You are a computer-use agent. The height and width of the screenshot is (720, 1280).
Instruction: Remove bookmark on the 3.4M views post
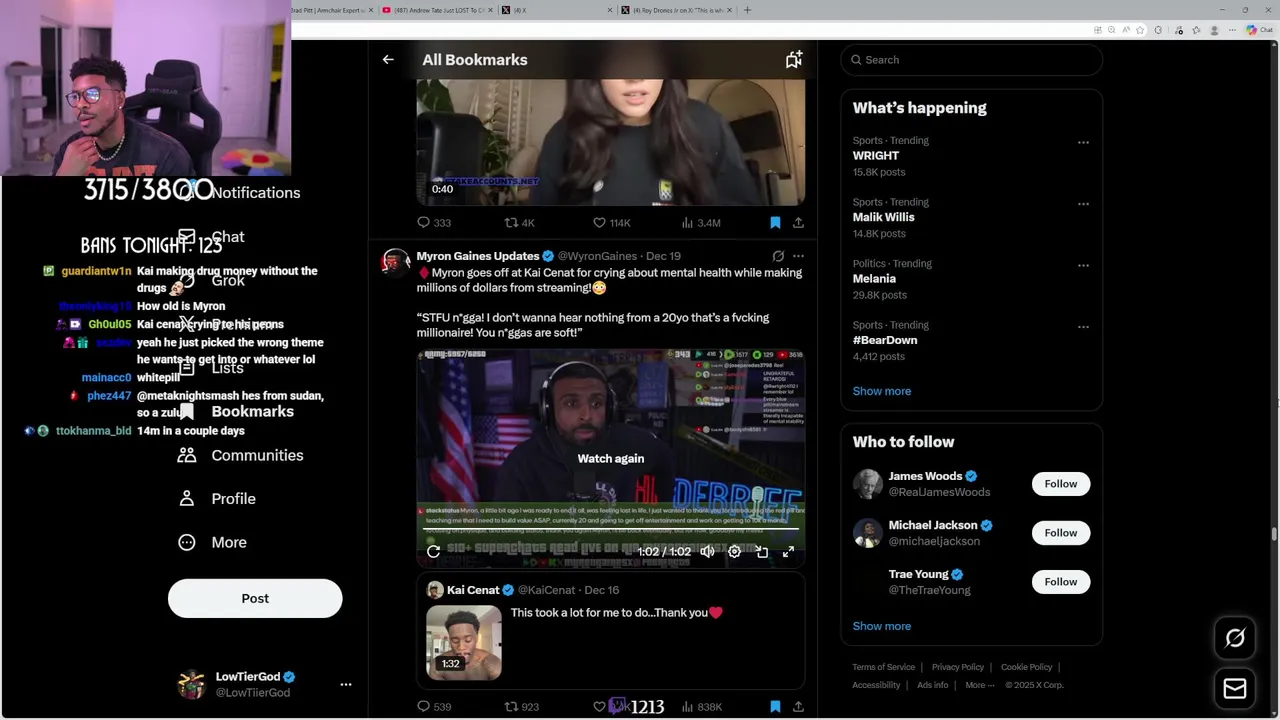775,223
